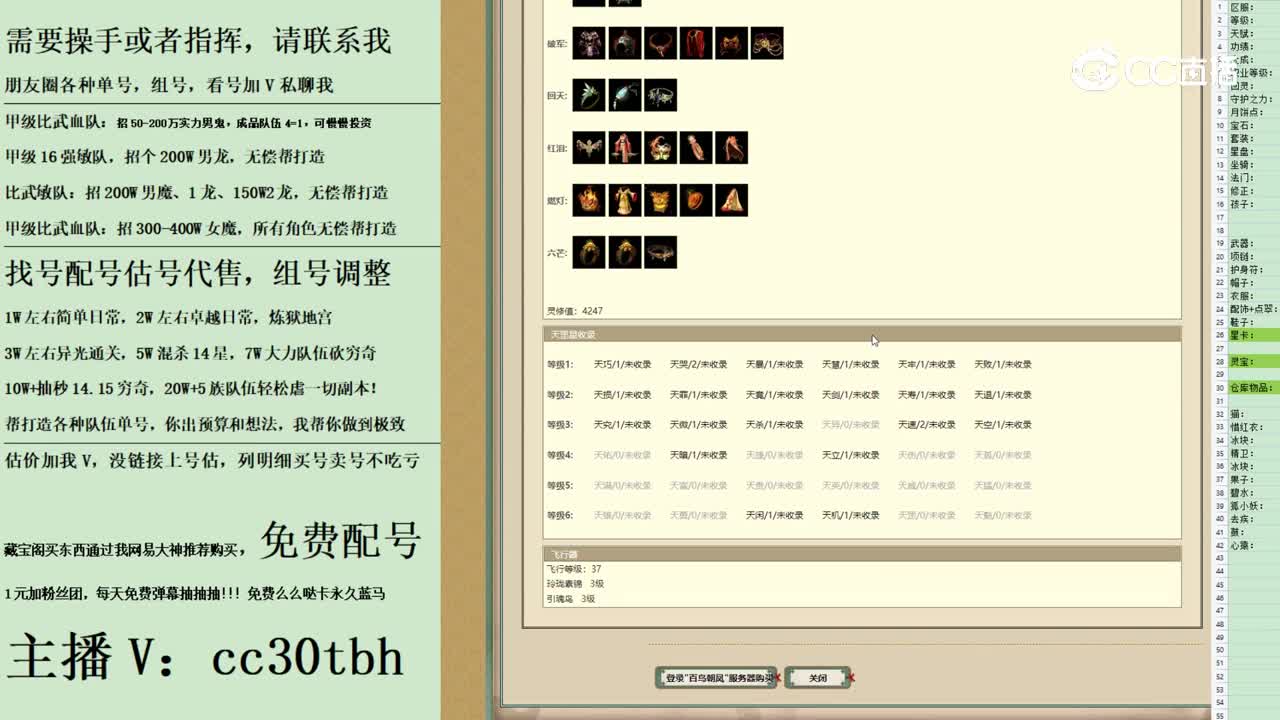
Task: Click the armor icon in the 破军 row
Action: (x=589, y=43)
